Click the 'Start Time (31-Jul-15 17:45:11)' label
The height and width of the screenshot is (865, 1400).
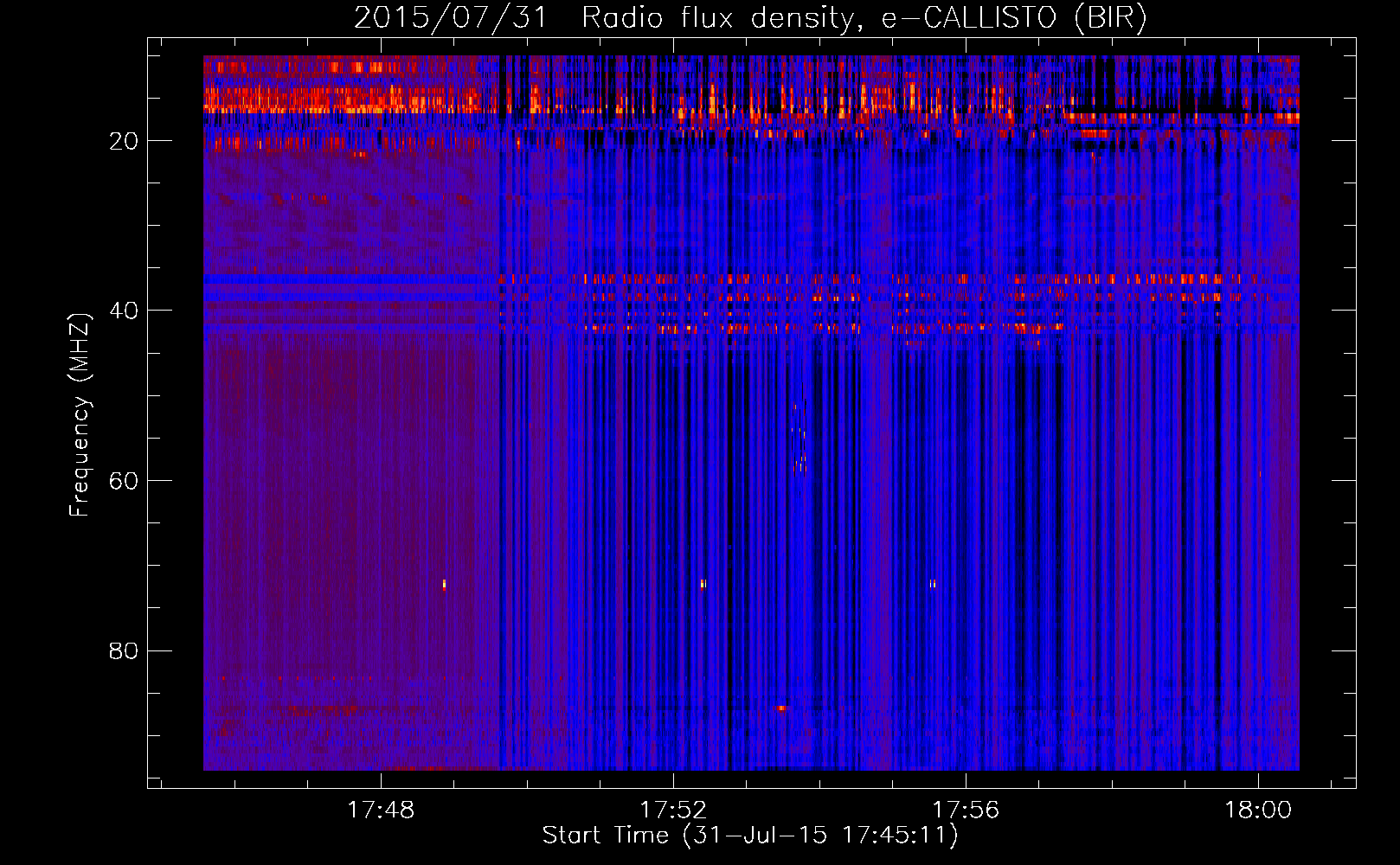point(750,836)
